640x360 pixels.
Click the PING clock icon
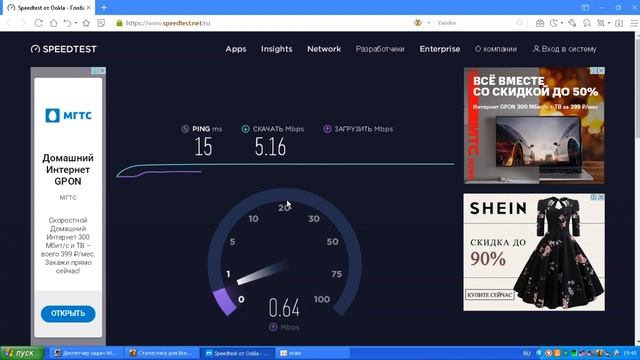click(185, 129)
